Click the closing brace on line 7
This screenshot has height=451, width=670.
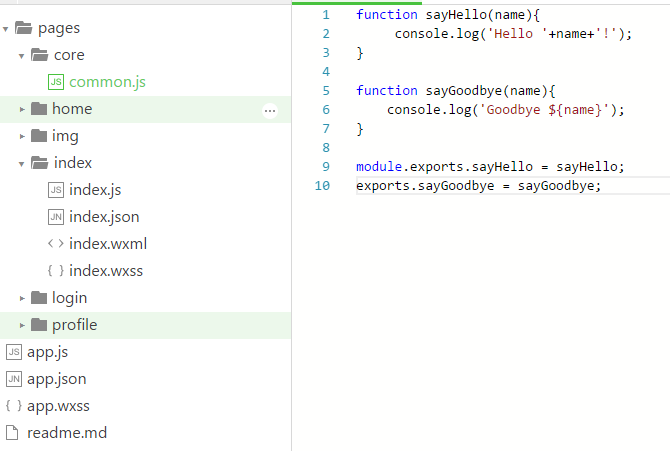click(360, 129)
